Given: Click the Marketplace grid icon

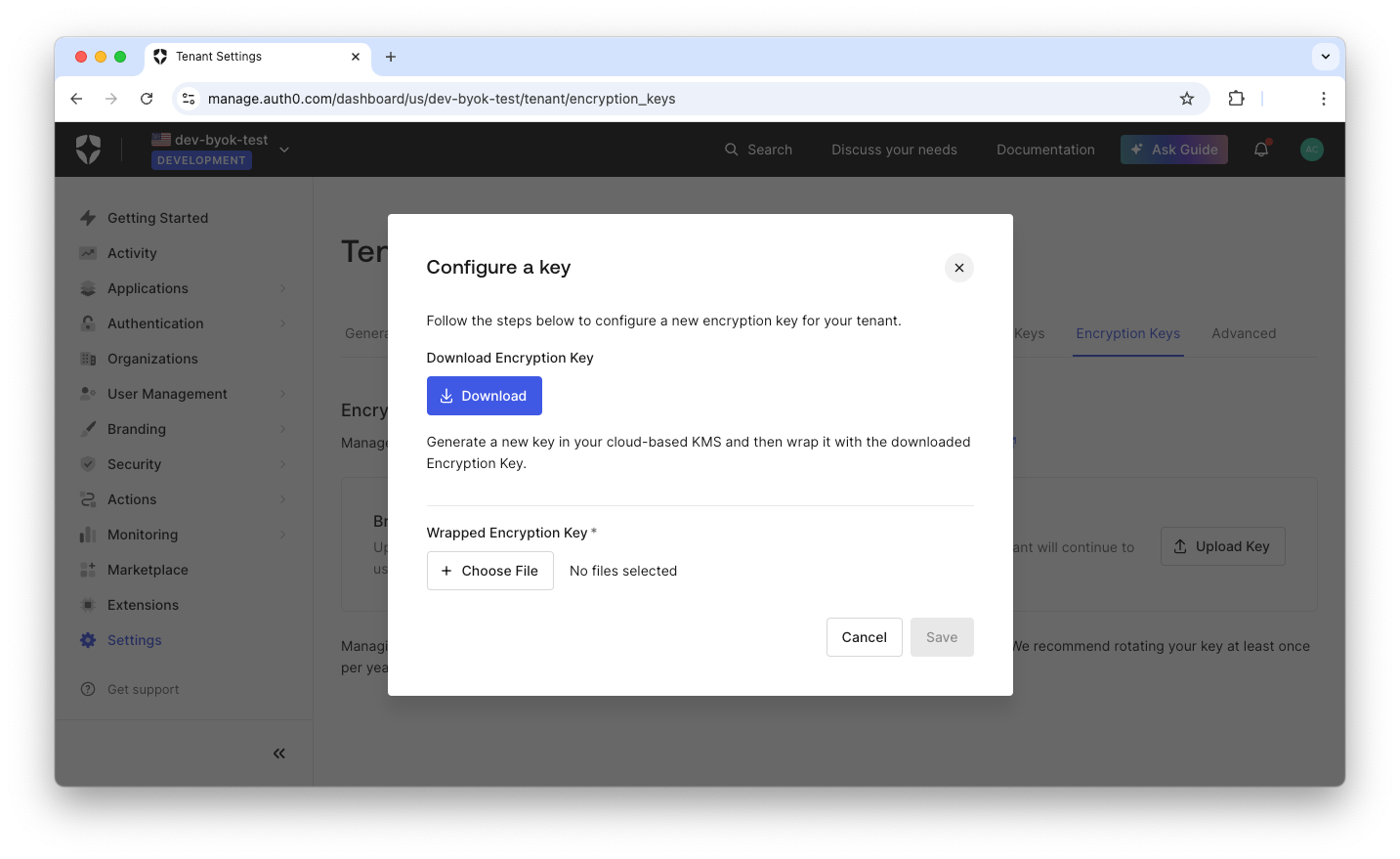Looking at the screenshot, I should (88, 570).
